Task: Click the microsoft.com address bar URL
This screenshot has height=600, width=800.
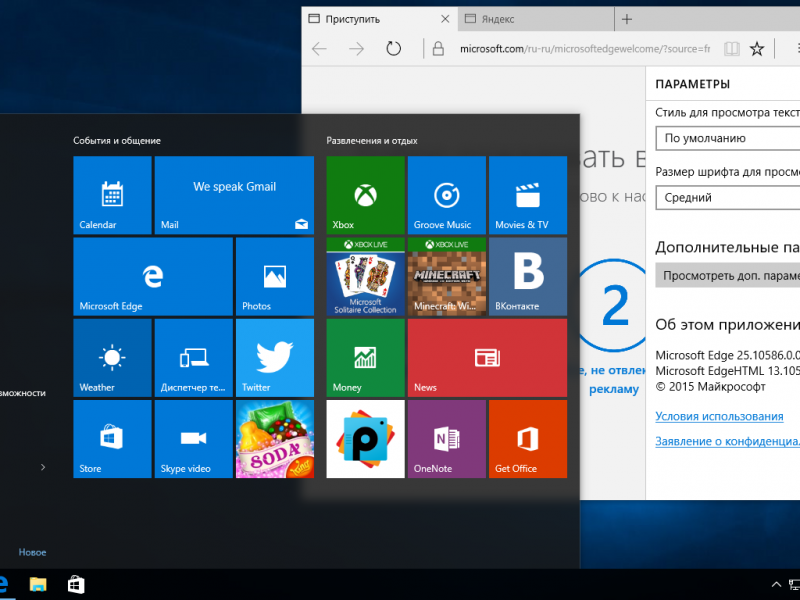Action: pyautogui.click(x=585, y=49)
